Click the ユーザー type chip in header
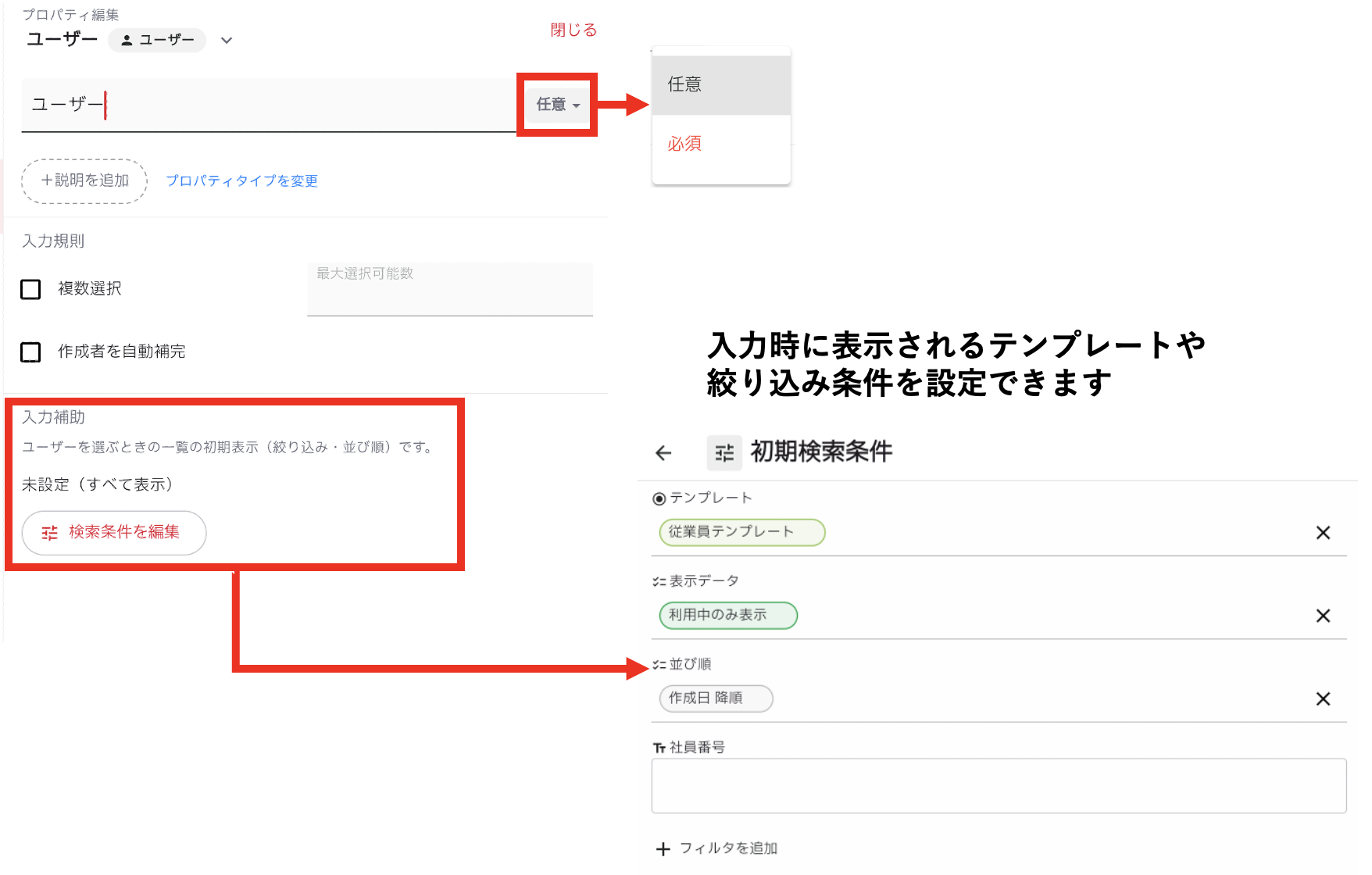 pos(157,41)
